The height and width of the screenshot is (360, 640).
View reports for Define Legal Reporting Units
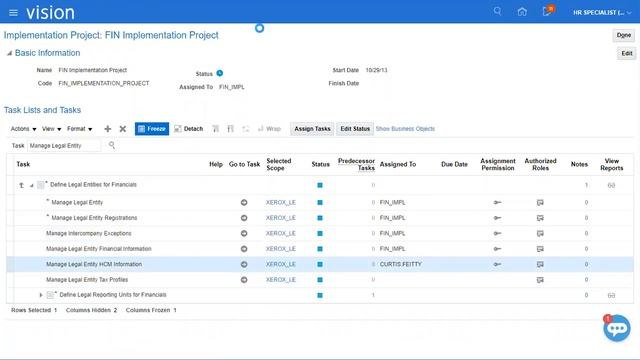(x=611, y=295)
